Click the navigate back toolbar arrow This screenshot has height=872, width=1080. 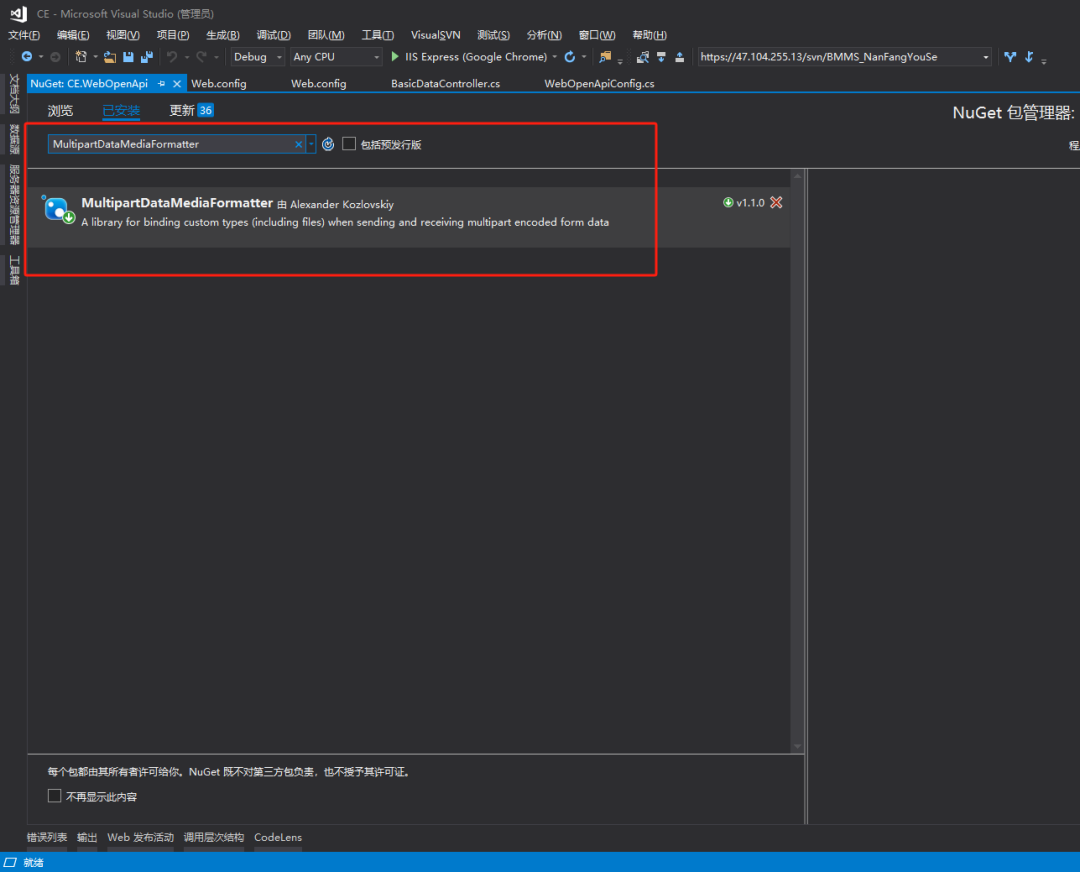click(26, 57)
